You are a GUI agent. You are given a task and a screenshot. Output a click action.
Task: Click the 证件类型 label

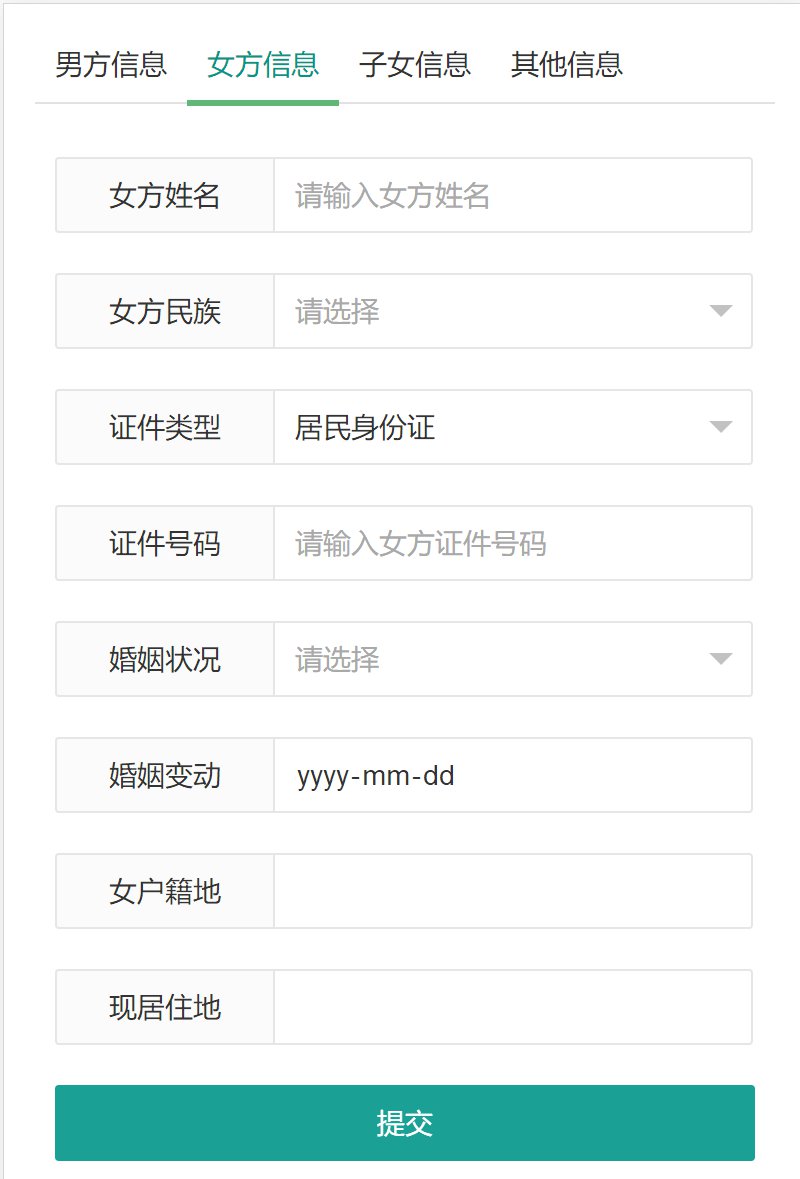(x=165, y=428)
